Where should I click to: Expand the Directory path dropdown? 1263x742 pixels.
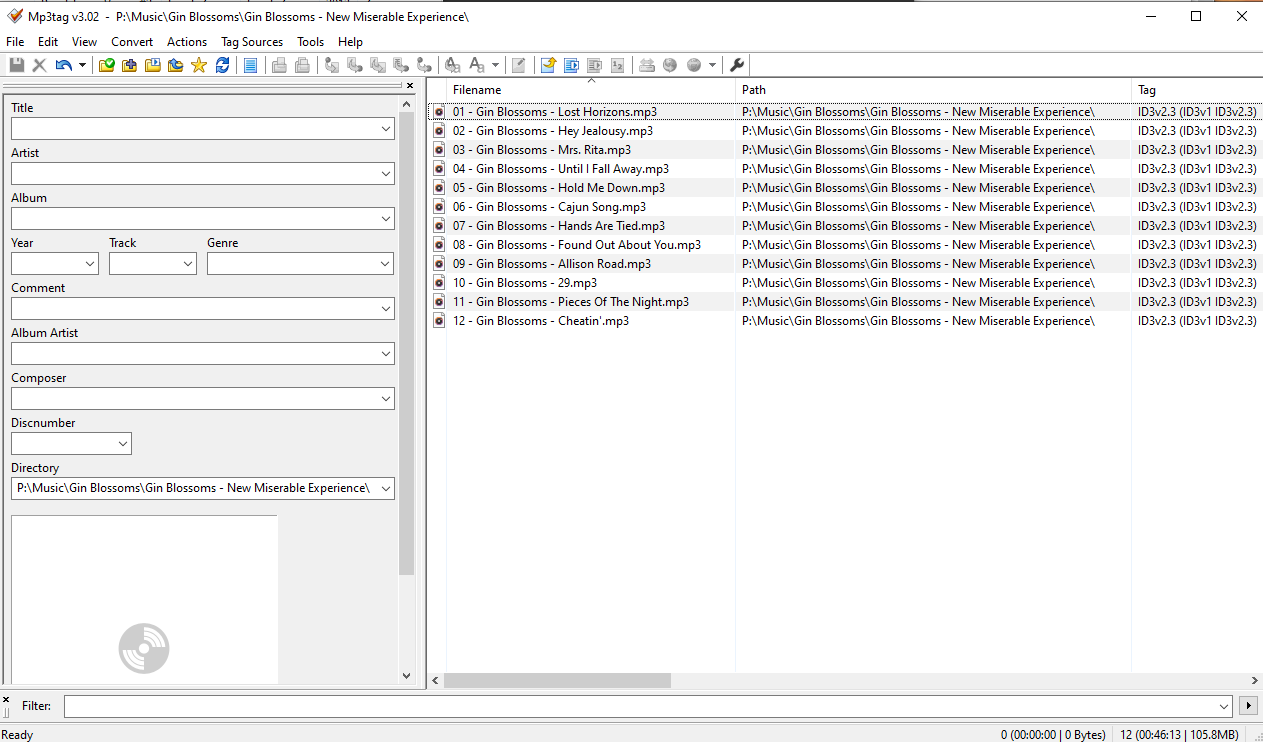click(386, 489)
